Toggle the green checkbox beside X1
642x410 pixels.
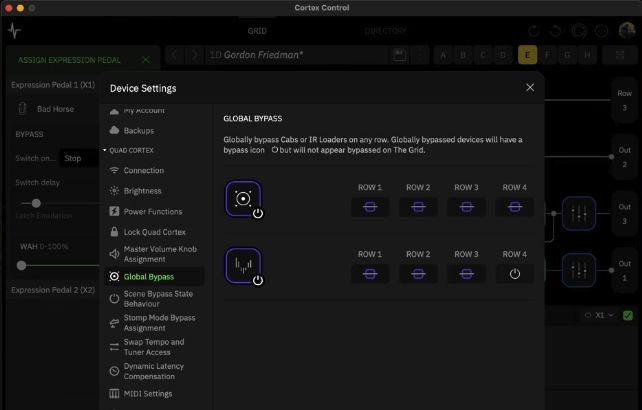click(628, 315)
